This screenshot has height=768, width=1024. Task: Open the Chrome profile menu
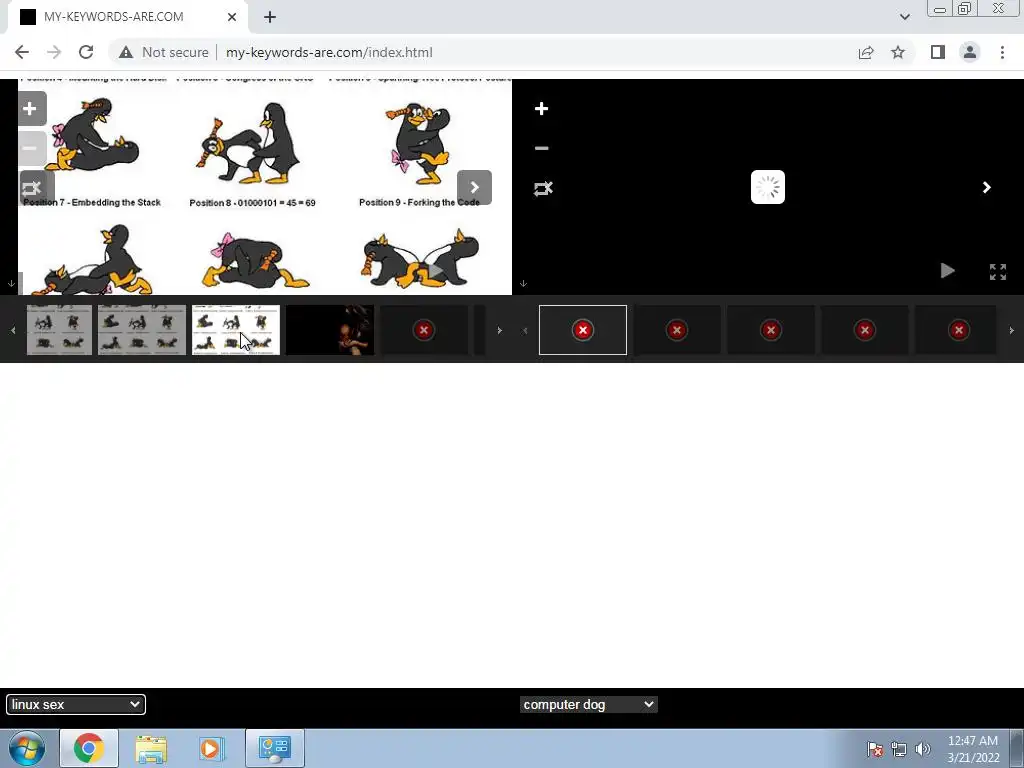[x=970, y=52]
